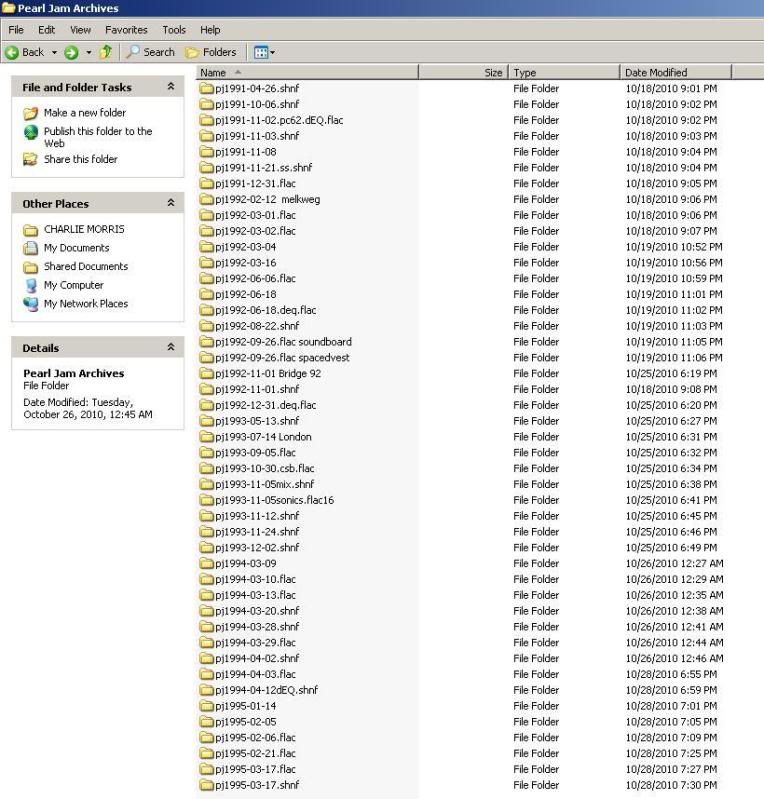Open the Help menu
Viewport: 764px width, 799px height.
pos(210,30)
